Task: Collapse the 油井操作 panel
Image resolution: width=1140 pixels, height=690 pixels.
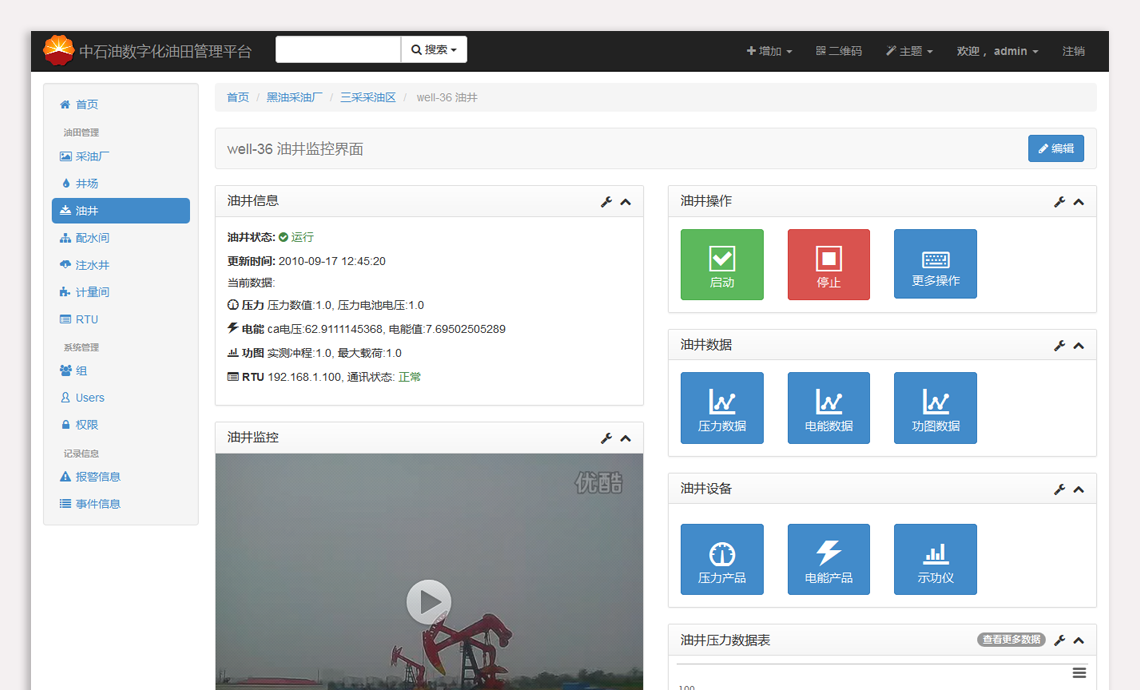Action: pos(1079,202)
